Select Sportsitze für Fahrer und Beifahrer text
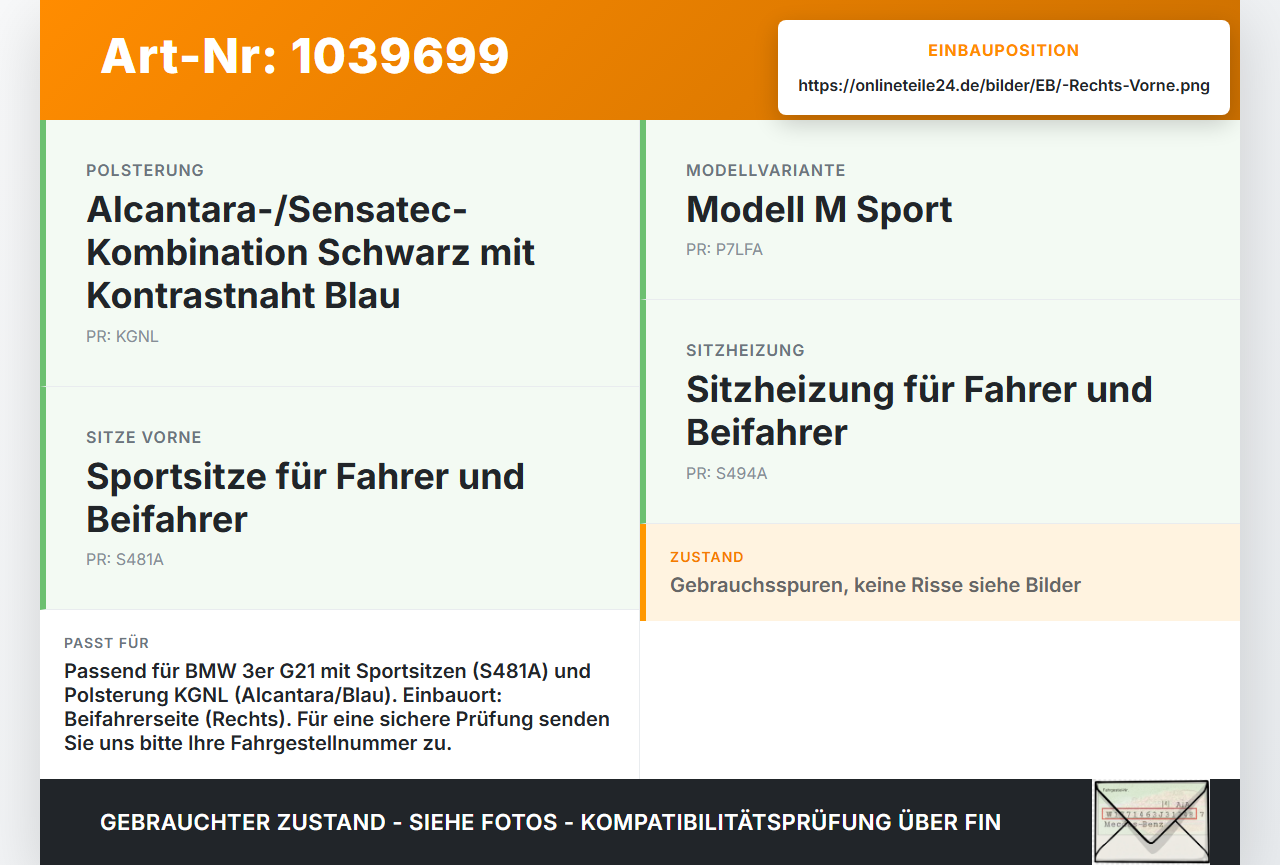1280x865 pixels. pyautogui.click(x=305, y=497)
